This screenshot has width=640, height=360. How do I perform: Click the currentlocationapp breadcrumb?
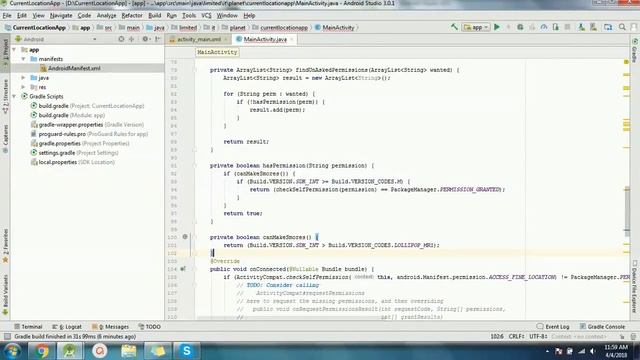pyautogui.click(x=280, y=28)
